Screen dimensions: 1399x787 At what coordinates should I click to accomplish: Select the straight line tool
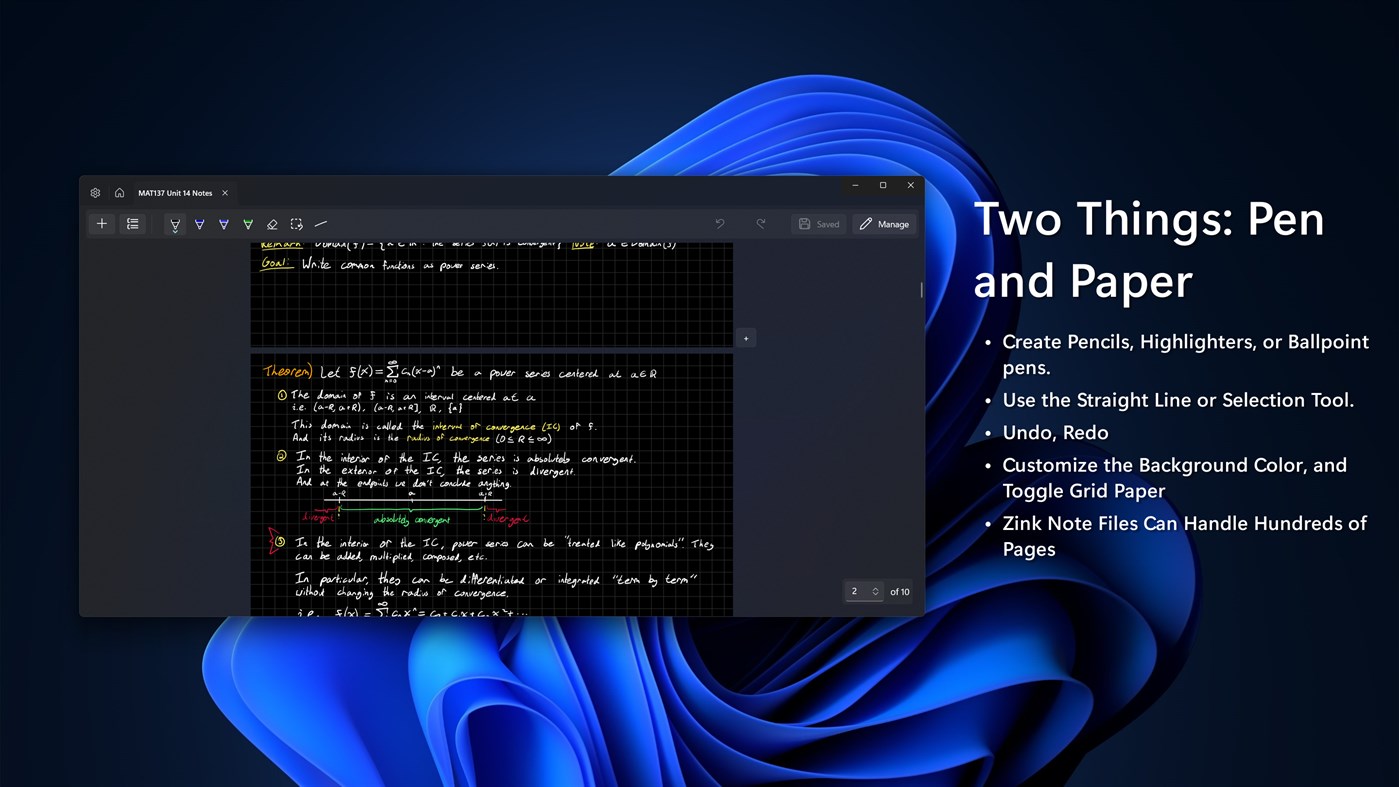321,223
